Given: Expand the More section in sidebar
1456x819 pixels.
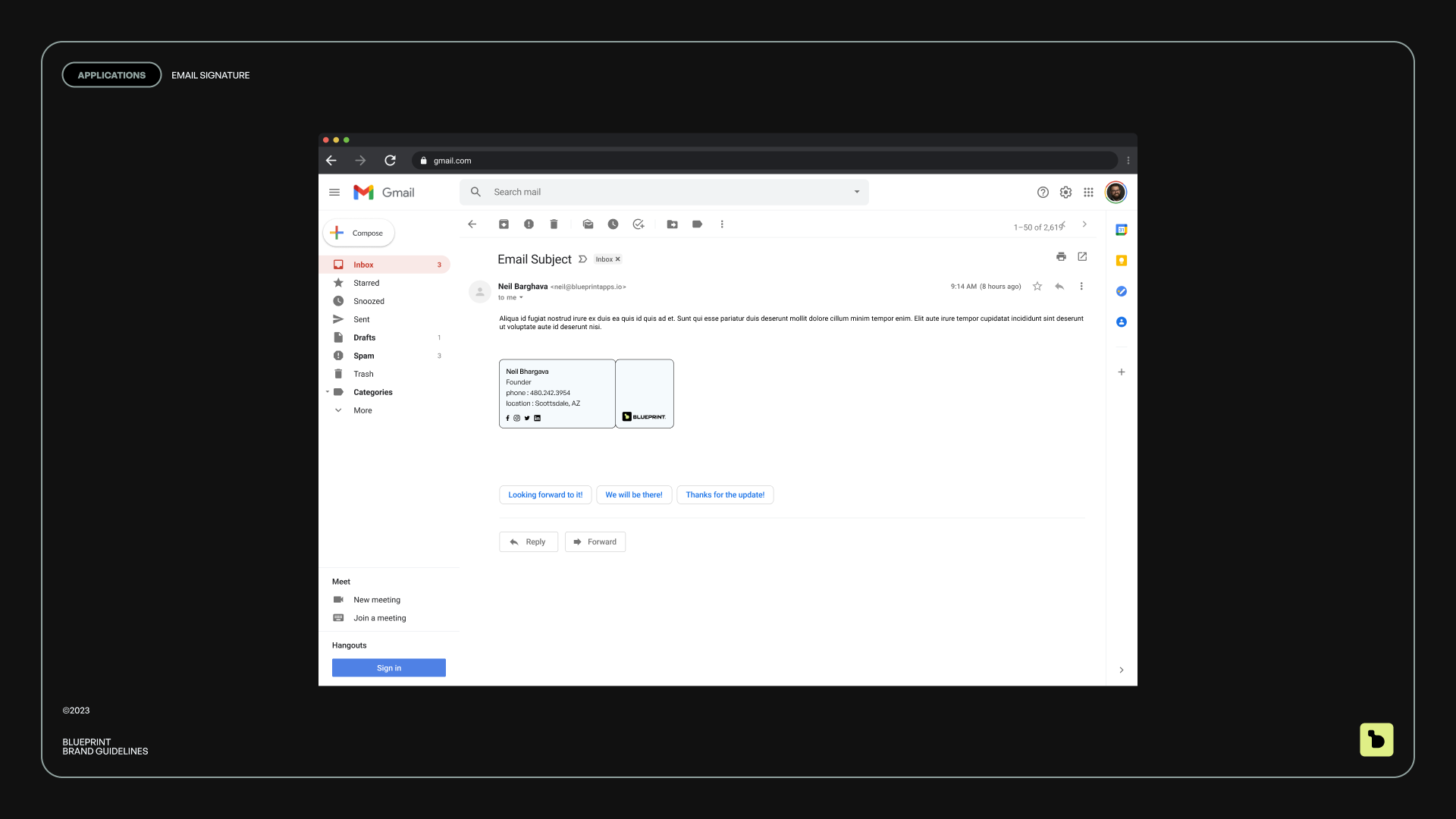Looking at the screenshot, I should pyautogui.click(x=362, y=410).
